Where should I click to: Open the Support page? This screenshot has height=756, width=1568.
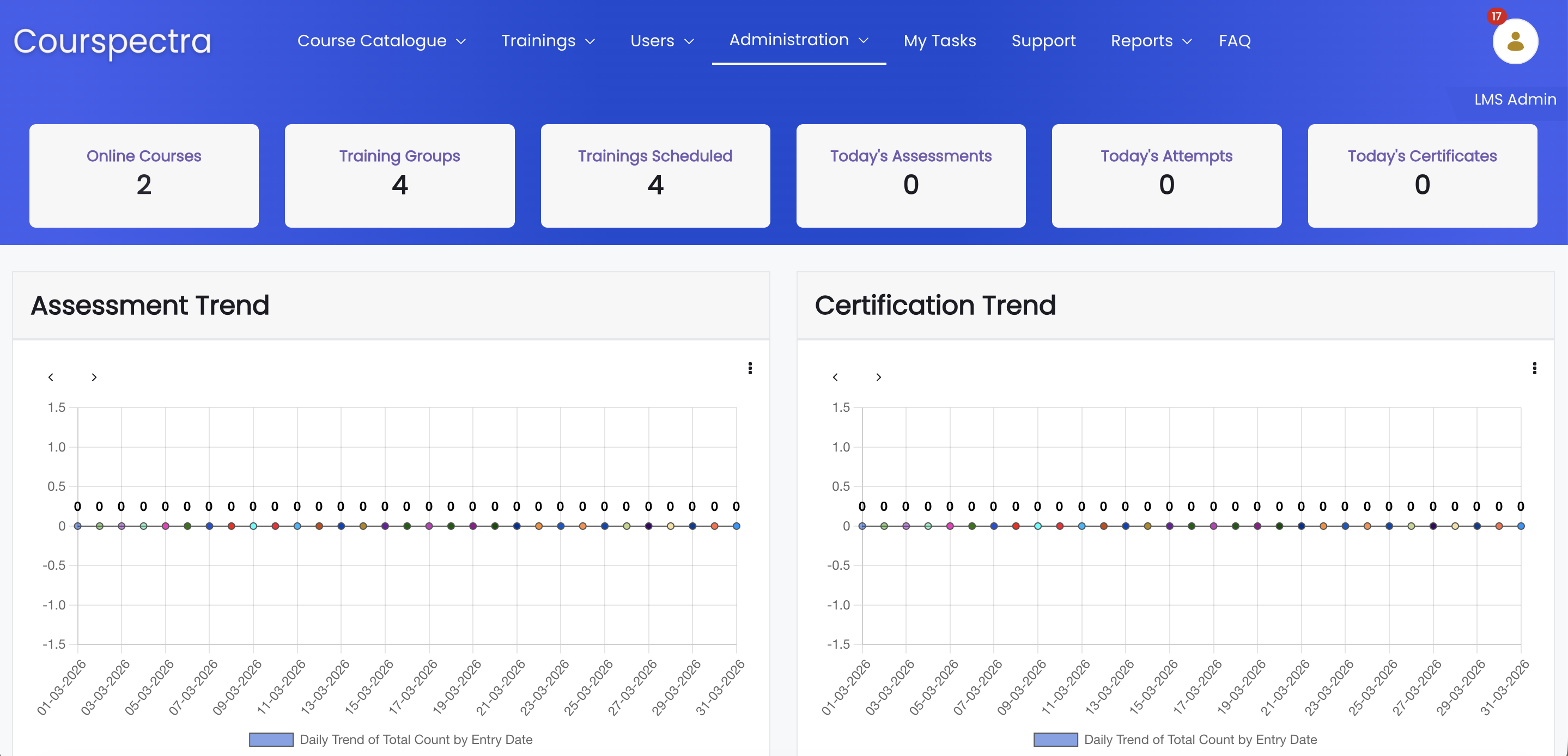click(1043, 41)
